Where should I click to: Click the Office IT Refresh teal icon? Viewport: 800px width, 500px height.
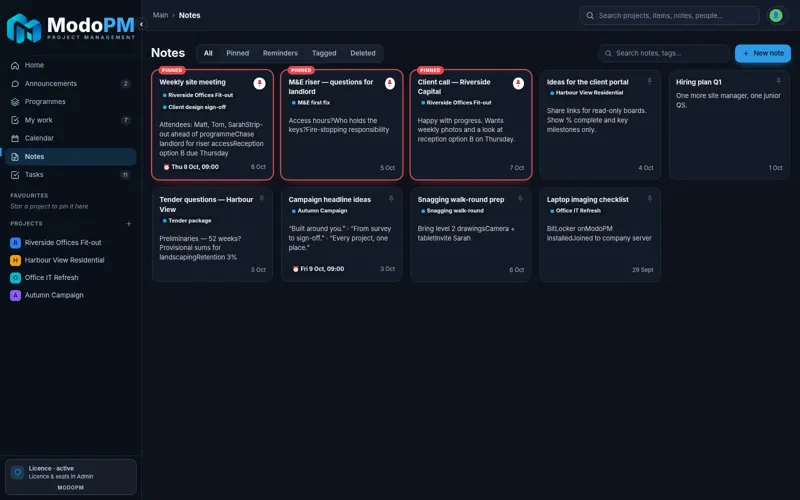pos(15,278)
